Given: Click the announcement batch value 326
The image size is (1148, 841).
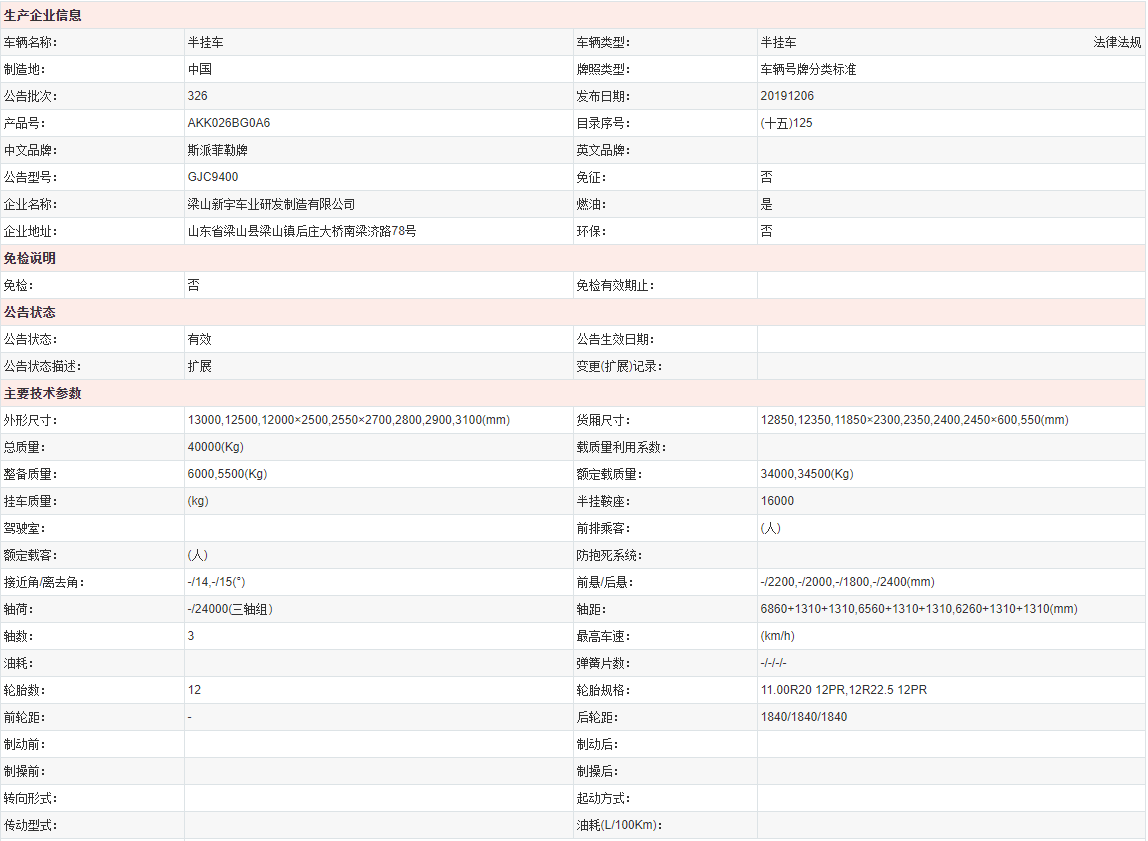Looking at the screenshot, I should coord(198,96).
